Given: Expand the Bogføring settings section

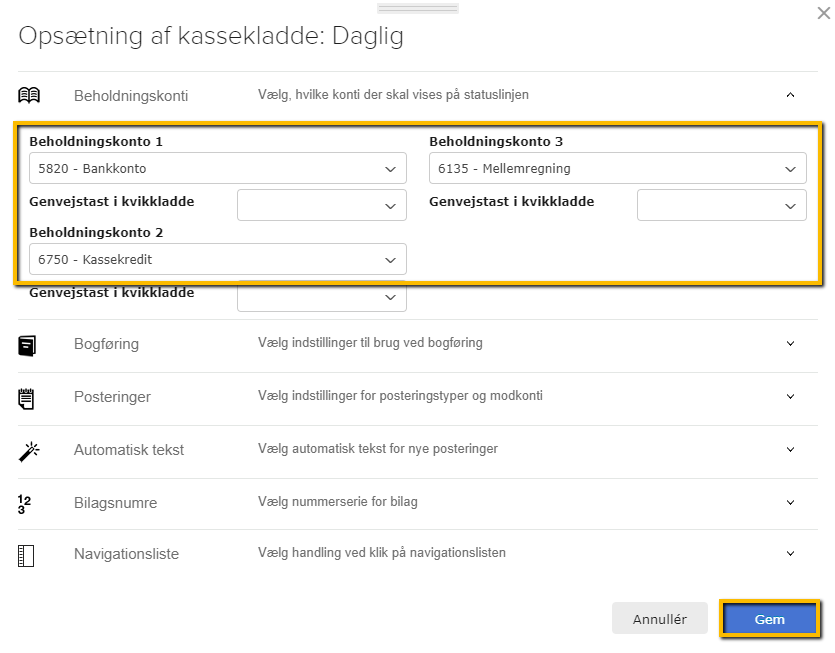Looking at the screenshot, I should [x=790, y=344].
